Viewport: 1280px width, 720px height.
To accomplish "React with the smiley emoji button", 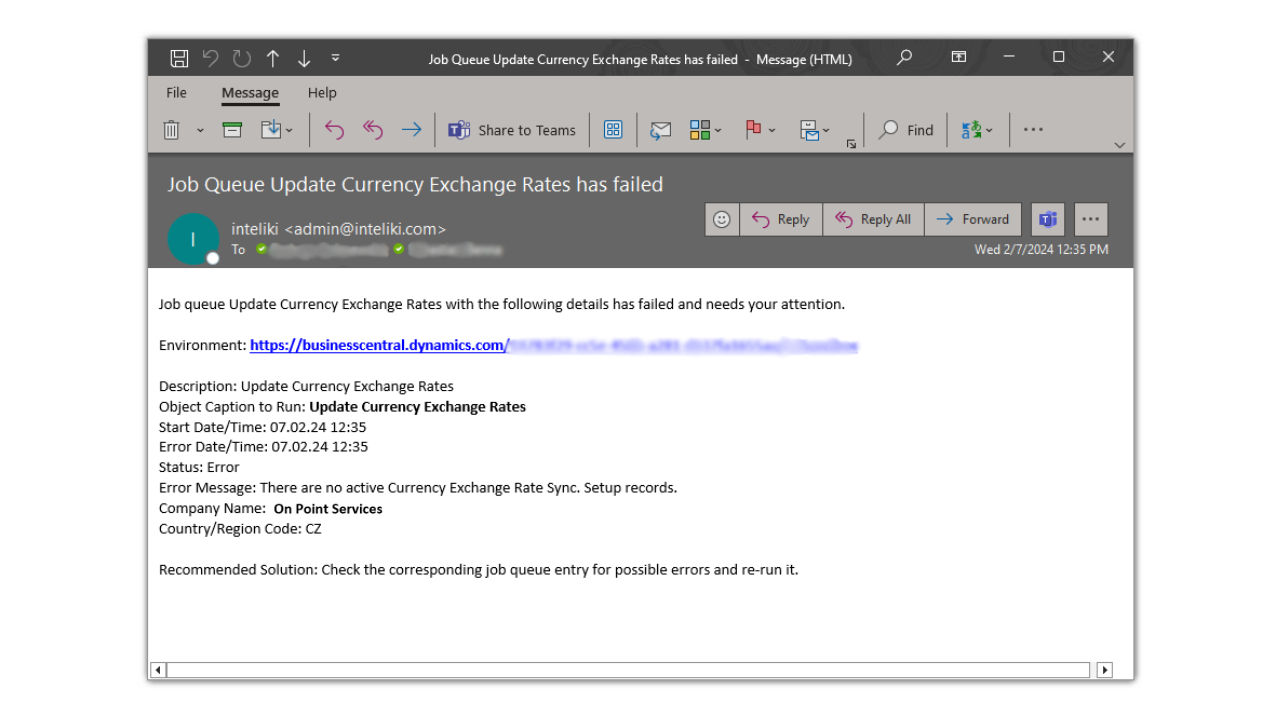I will point(722,219).
